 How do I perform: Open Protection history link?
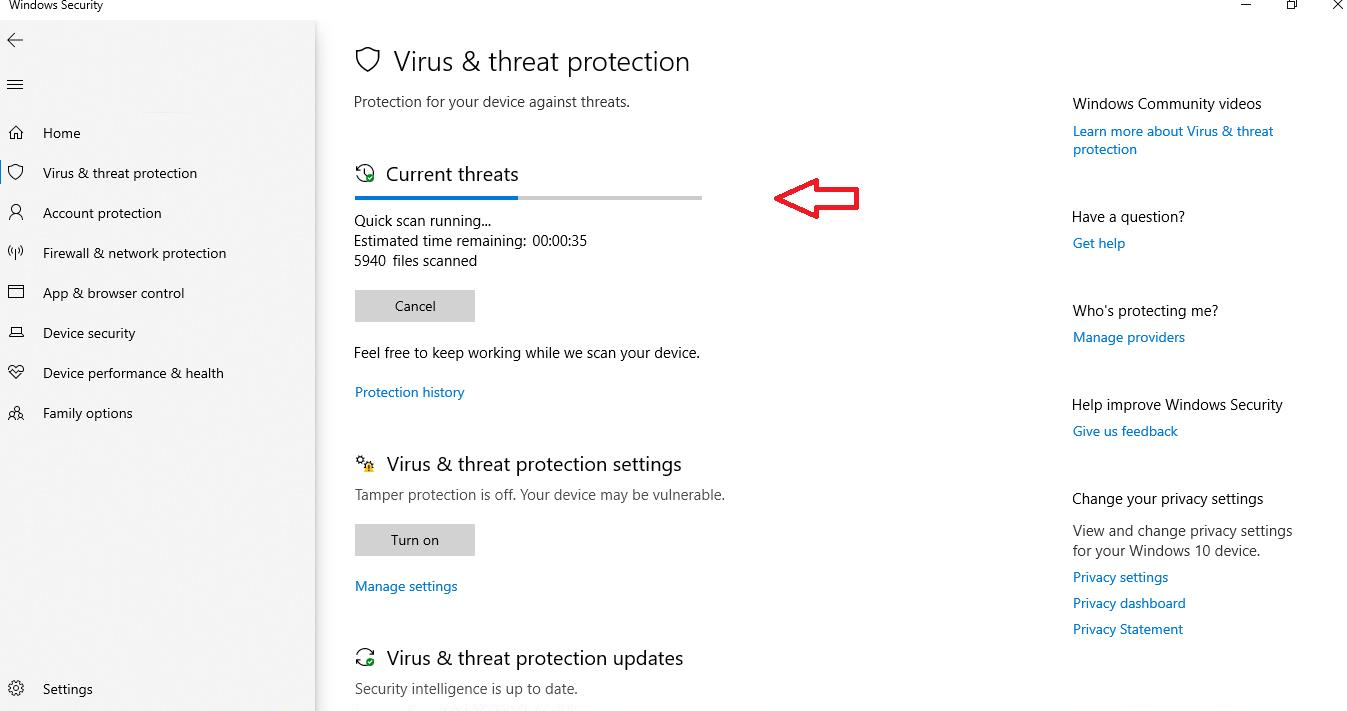(410, 392)
